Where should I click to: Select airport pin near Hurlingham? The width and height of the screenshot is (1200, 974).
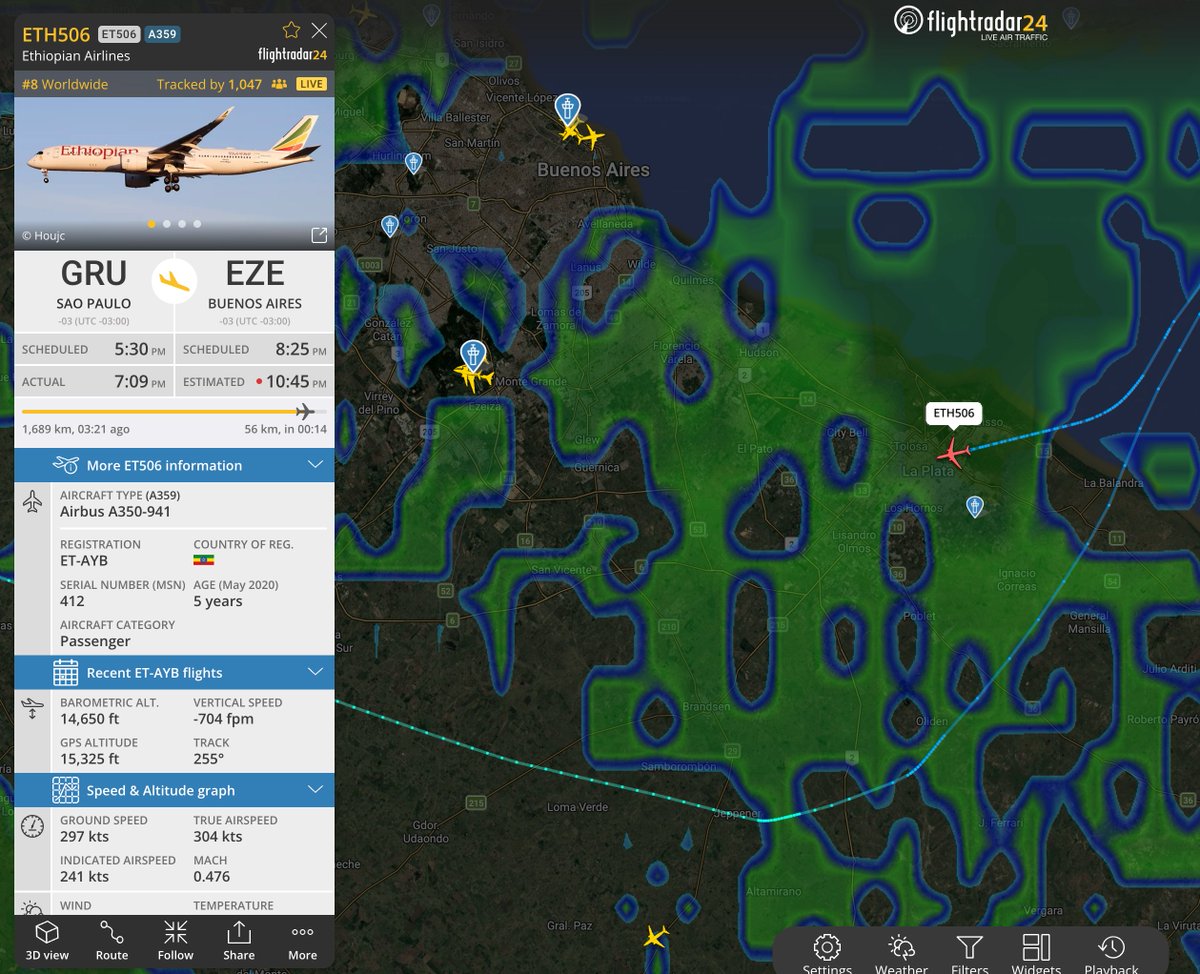(x=413, y=162)
